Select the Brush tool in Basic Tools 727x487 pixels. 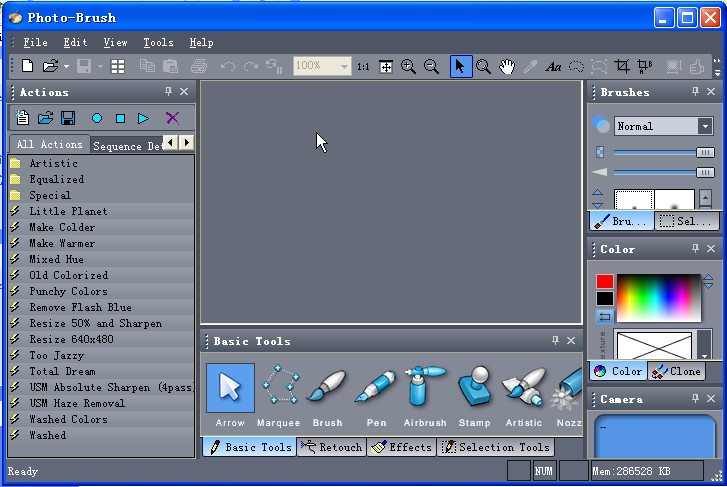click(327, 396)
